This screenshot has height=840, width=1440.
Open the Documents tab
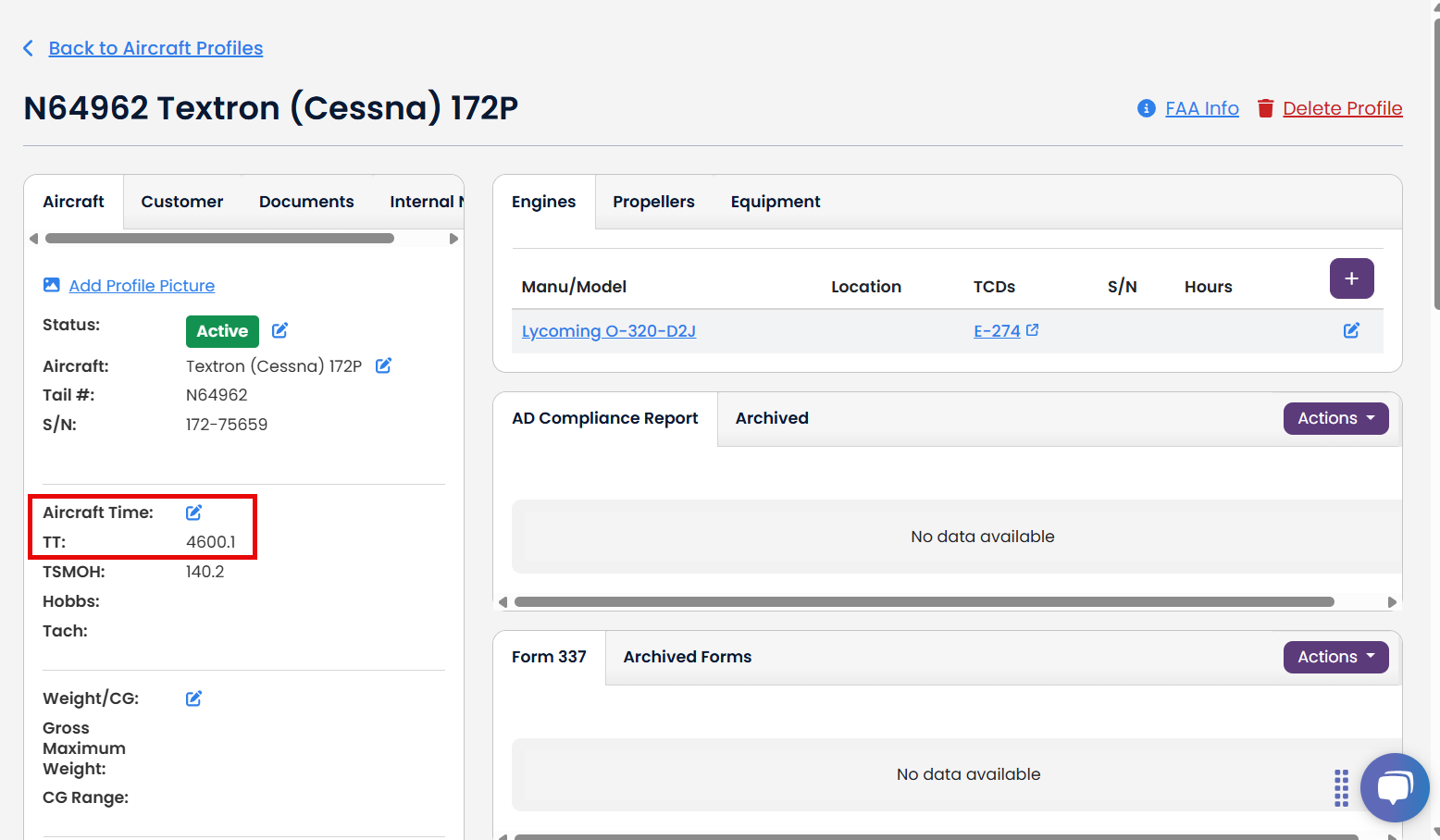[306, 202]
